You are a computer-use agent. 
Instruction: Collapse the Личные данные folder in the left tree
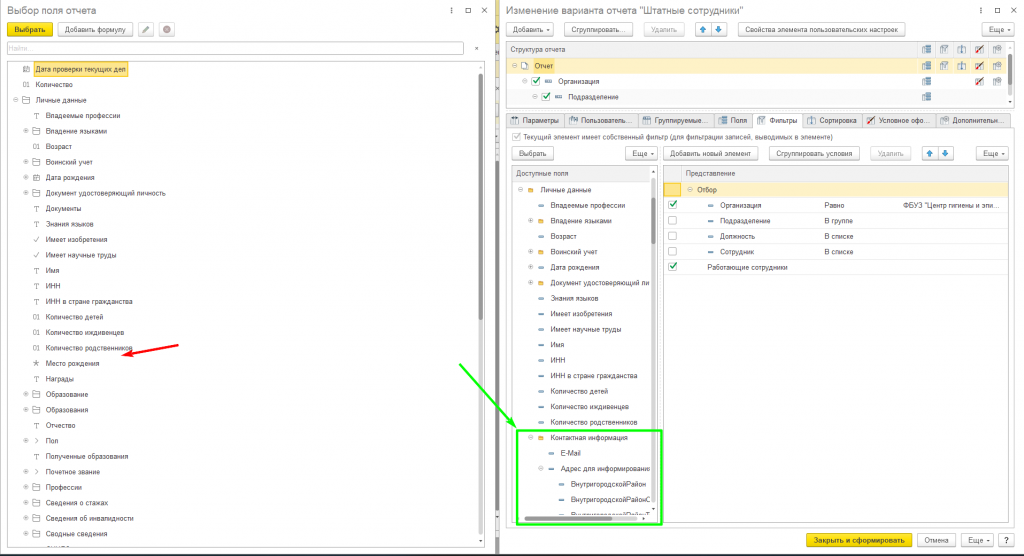[16, 100]
